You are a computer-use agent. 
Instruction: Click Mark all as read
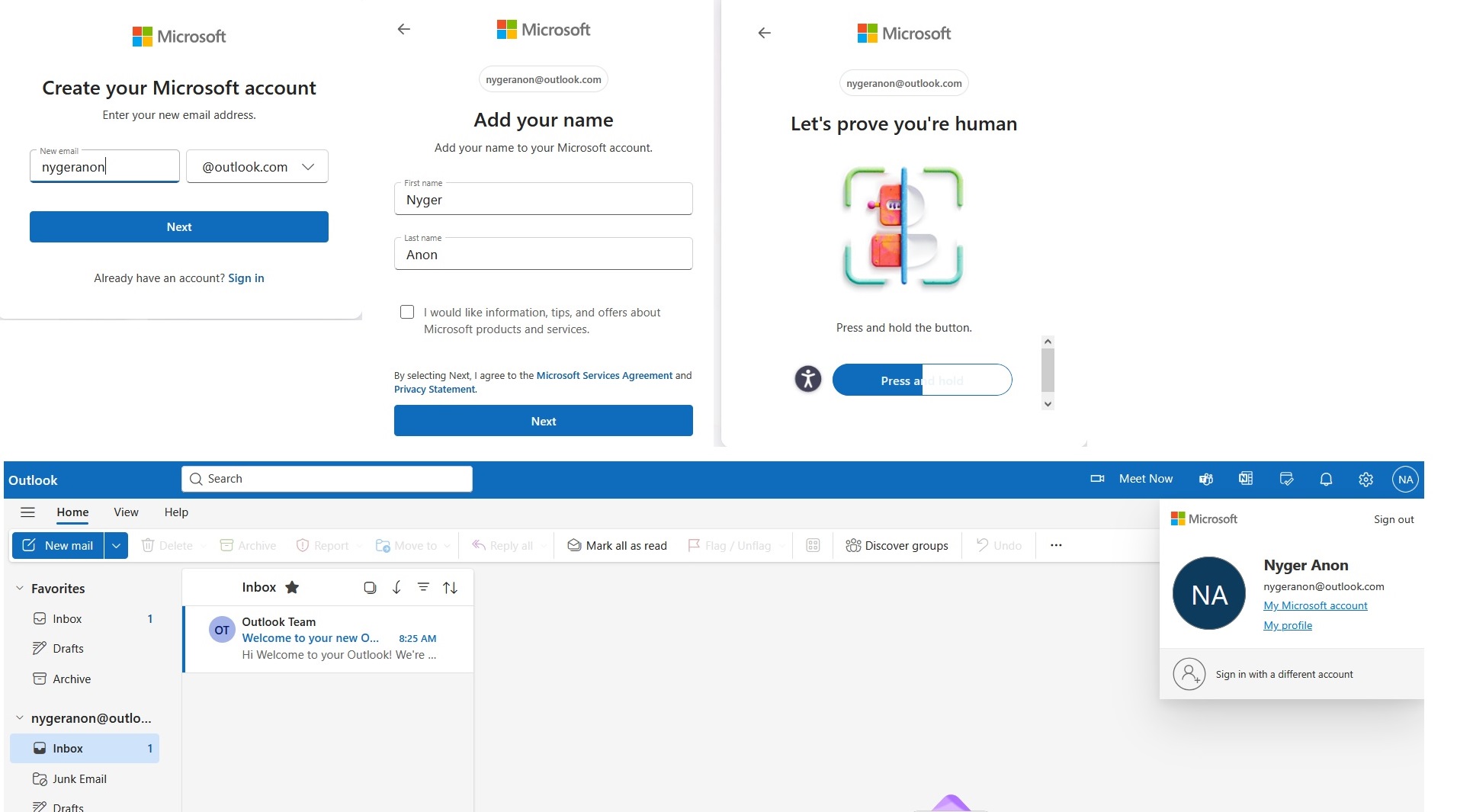coord(618,545)
